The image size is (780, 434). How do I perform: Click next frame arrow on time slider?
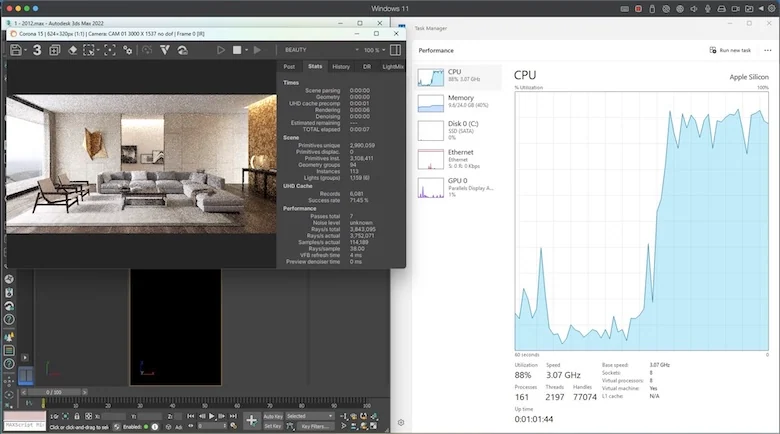[x=85, y=392]
